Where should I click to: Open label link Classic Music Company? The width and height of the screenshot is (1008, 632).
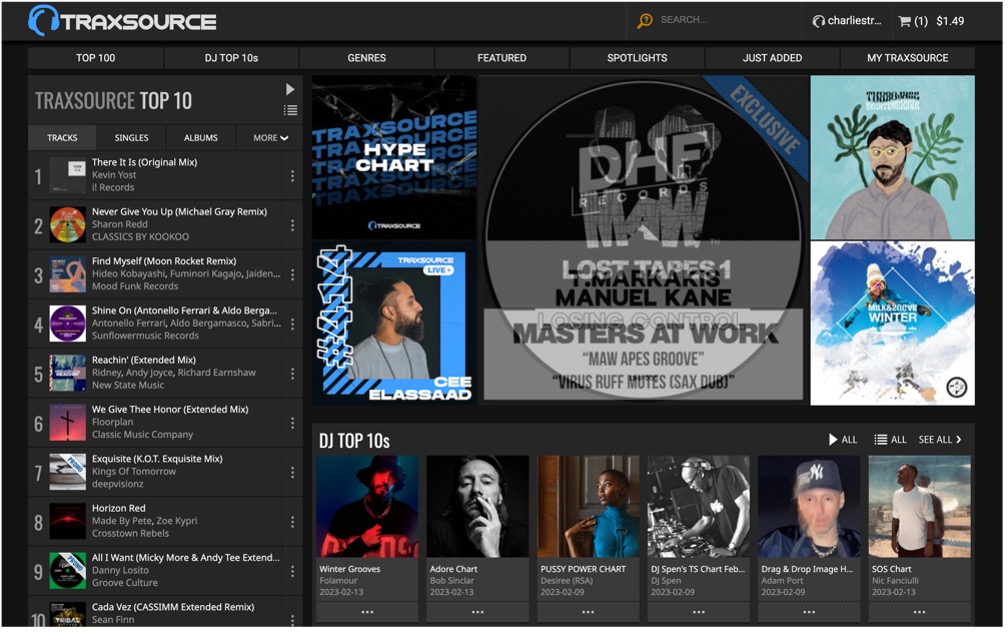(x=142, y=435)
